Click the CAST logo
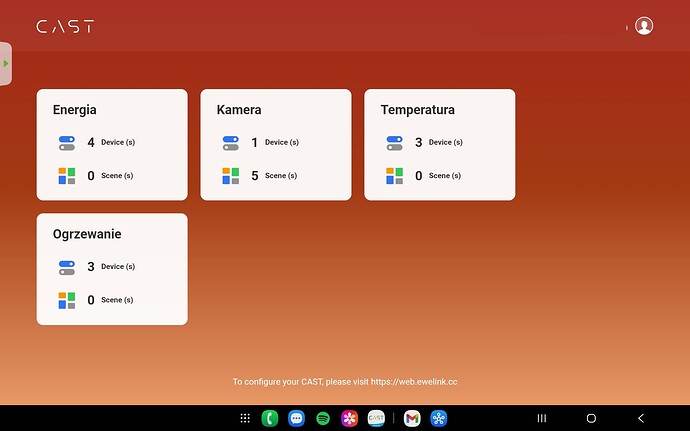 tap(65, 26)
